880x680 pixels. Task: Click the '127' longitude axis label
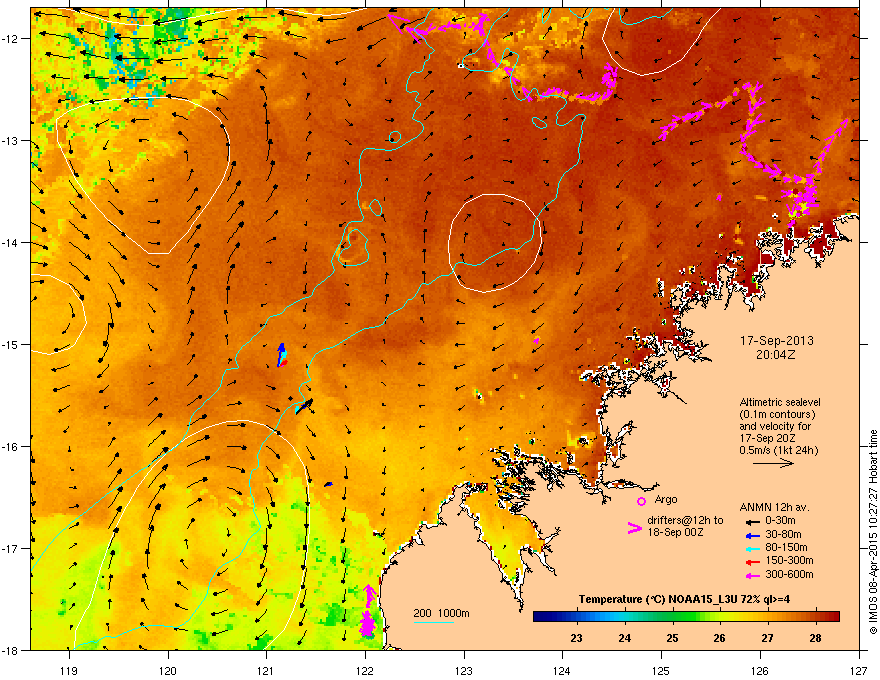[858, 670]
